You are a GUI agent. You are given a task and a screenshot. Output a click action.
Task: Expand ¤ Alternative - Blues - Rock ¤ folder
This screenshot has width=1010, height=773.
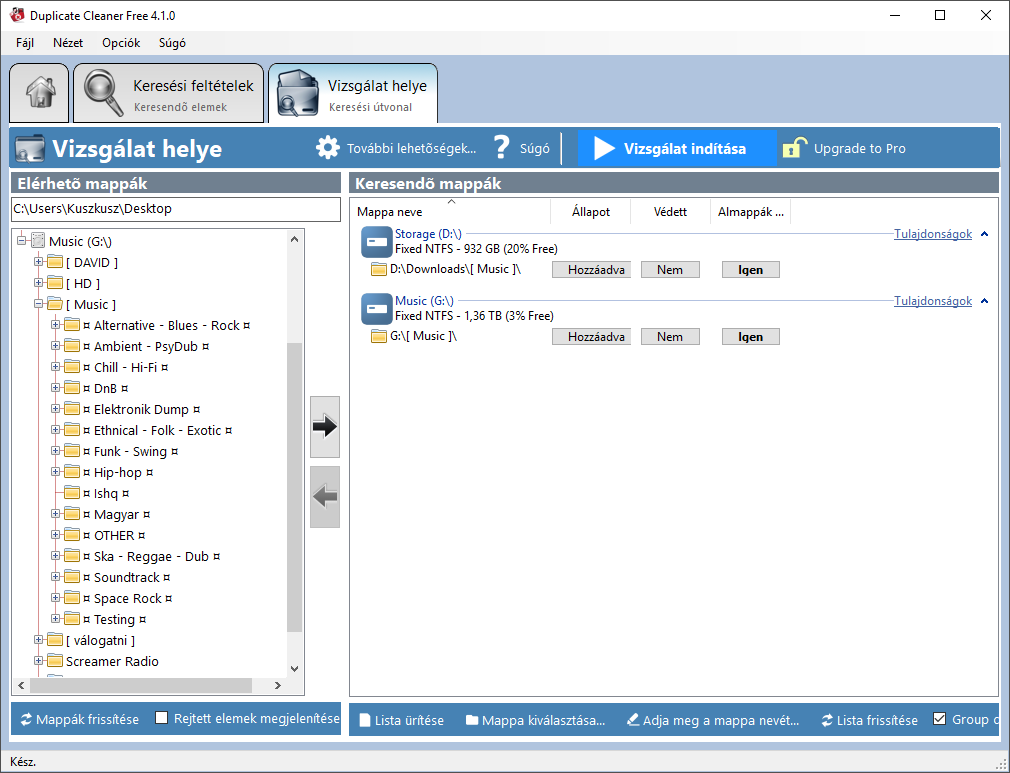[55, 325]
